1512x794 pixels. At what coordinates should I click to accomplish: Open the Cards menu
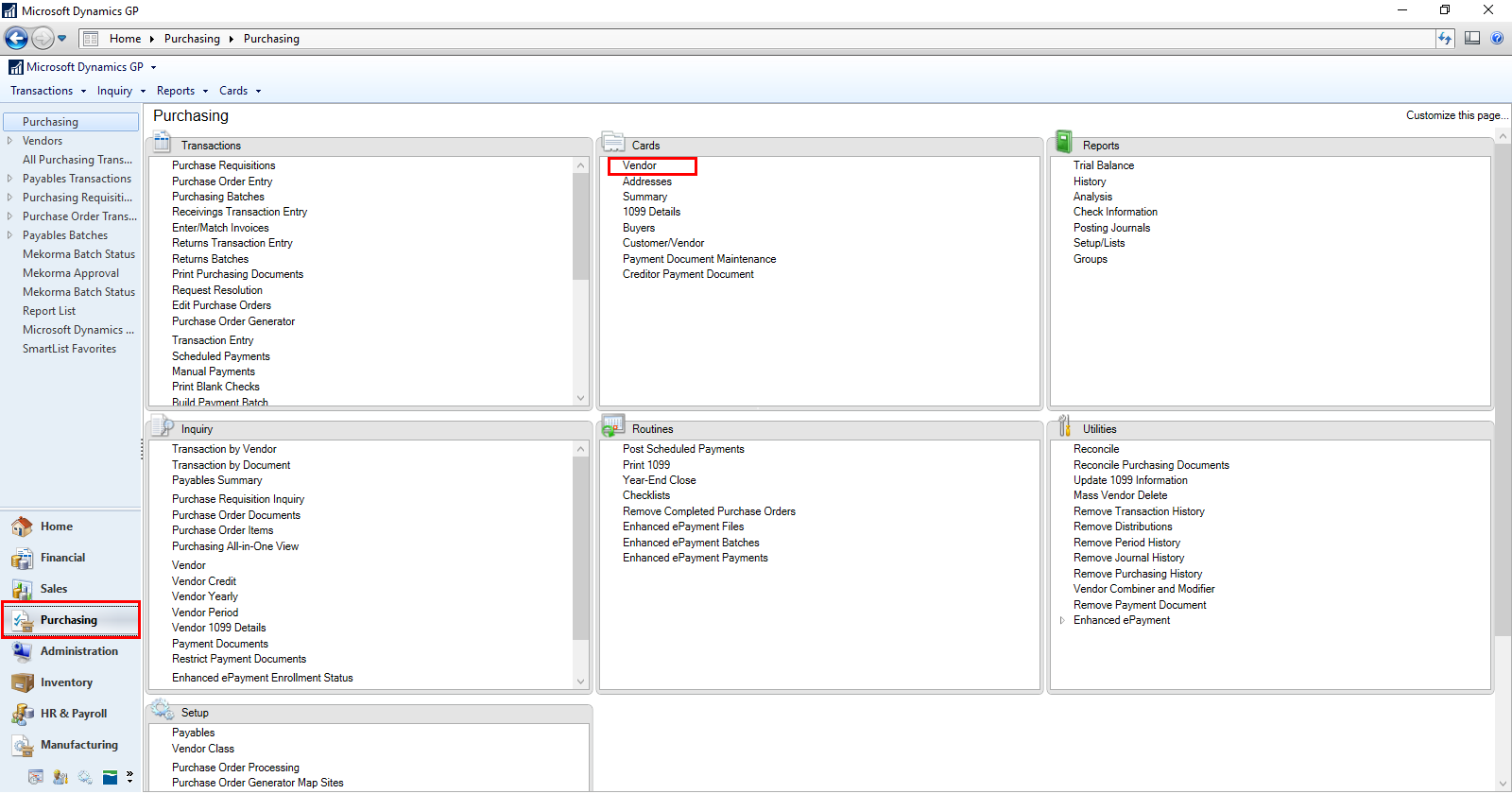click(x=239, y=91)
